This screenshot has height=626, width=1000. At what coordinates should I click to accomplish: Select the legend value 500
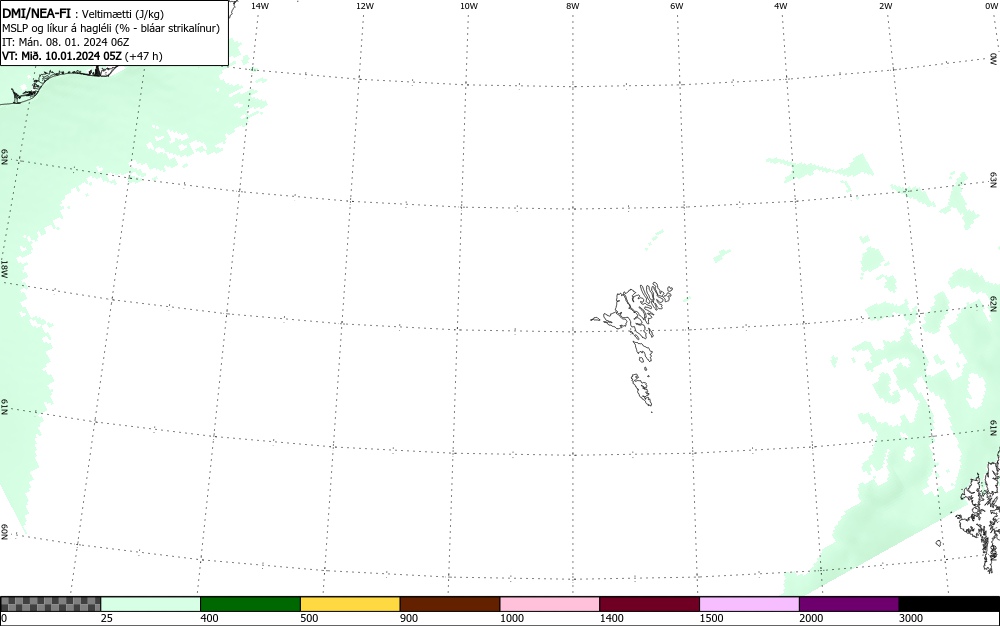point(309,618)
